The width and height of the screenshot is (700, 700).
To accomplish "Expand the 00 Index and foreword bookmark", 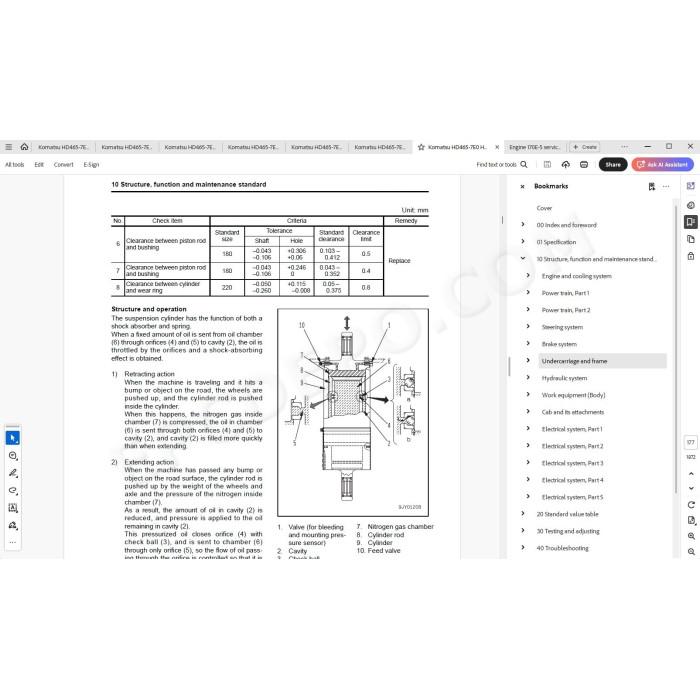I will click(x=523, y=225).
